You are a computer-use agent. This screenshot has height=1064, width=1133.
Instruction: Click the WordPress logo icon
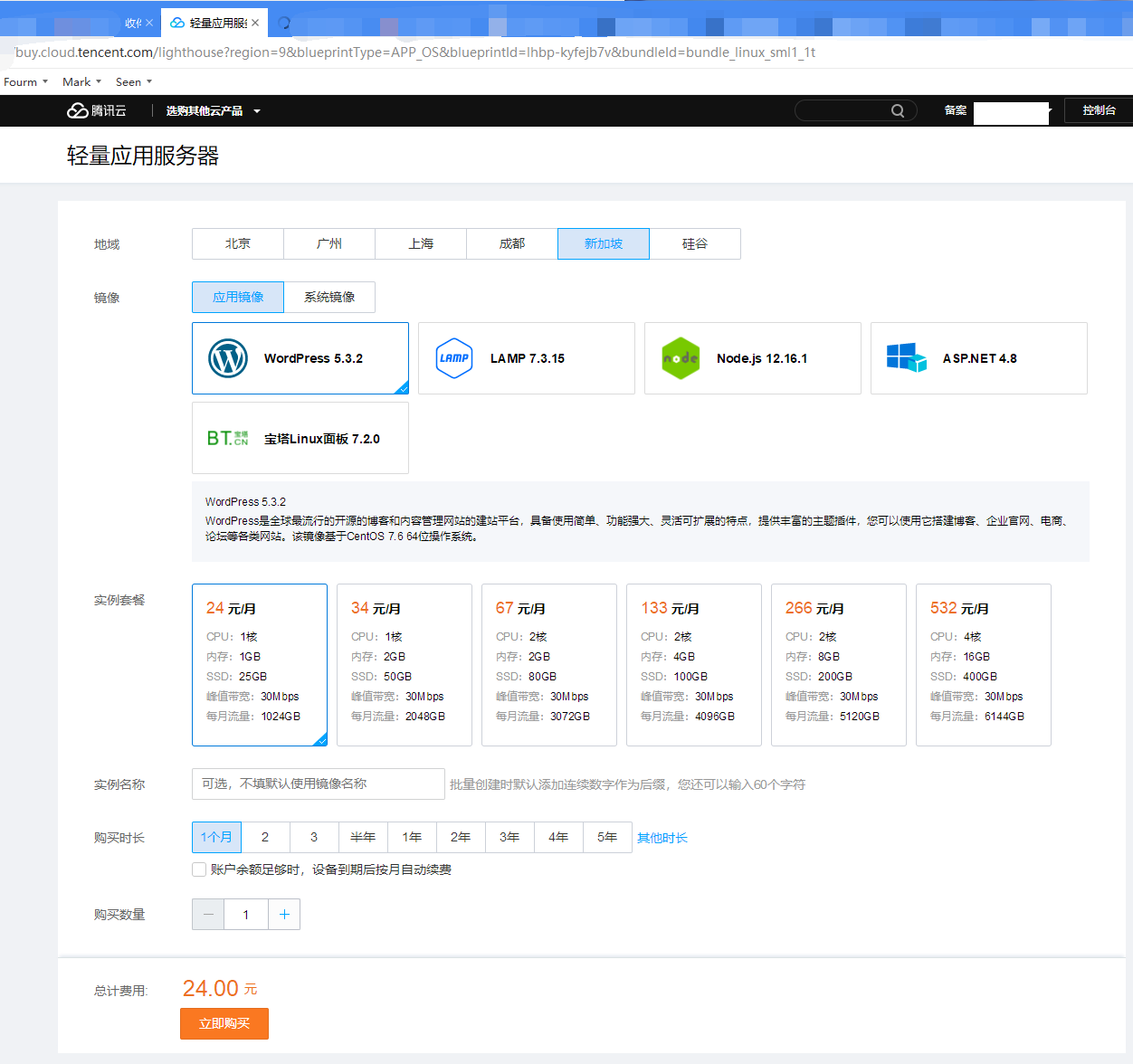click(228, 358)
